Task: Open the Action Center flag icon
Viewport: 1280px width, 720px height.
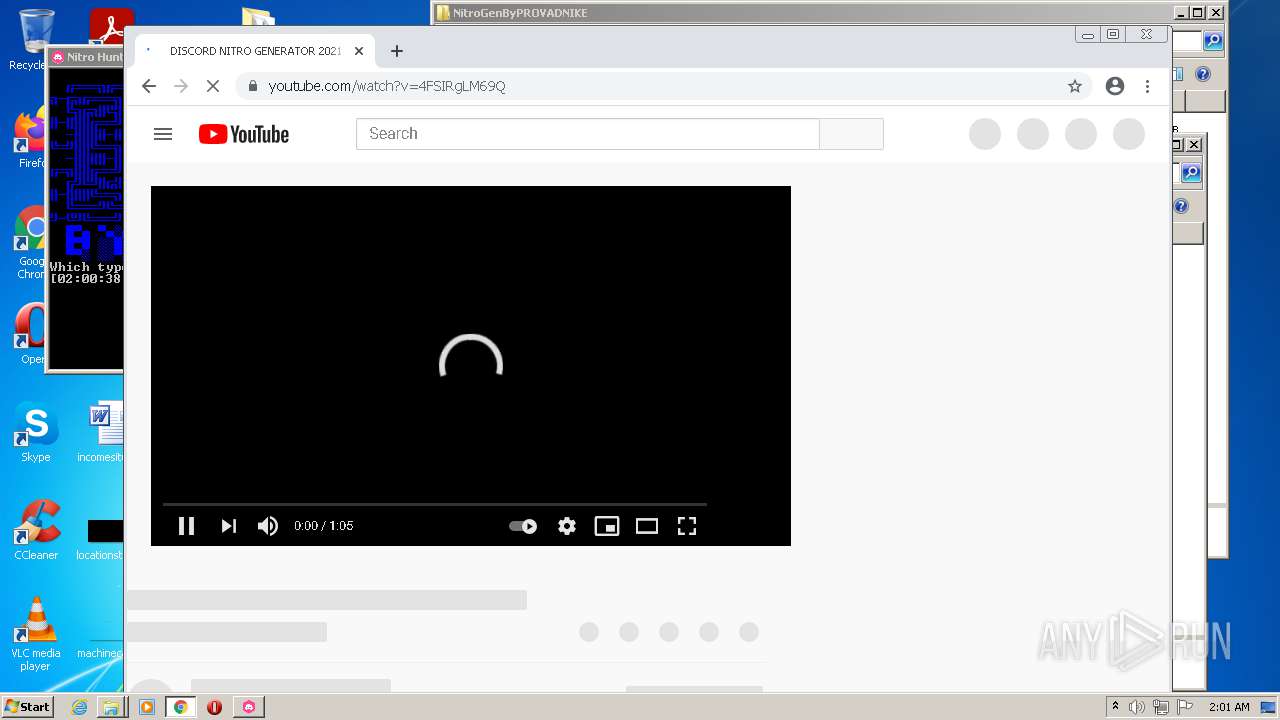Action: coord(1185,707)
